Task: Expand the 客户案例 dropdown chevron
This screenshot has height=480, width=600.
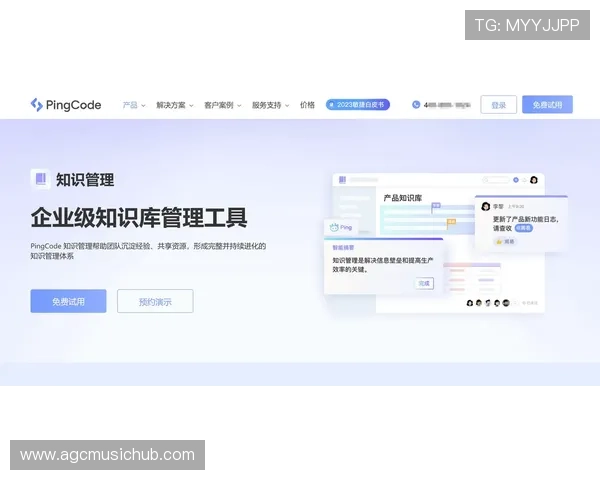Action: [239, 106]
